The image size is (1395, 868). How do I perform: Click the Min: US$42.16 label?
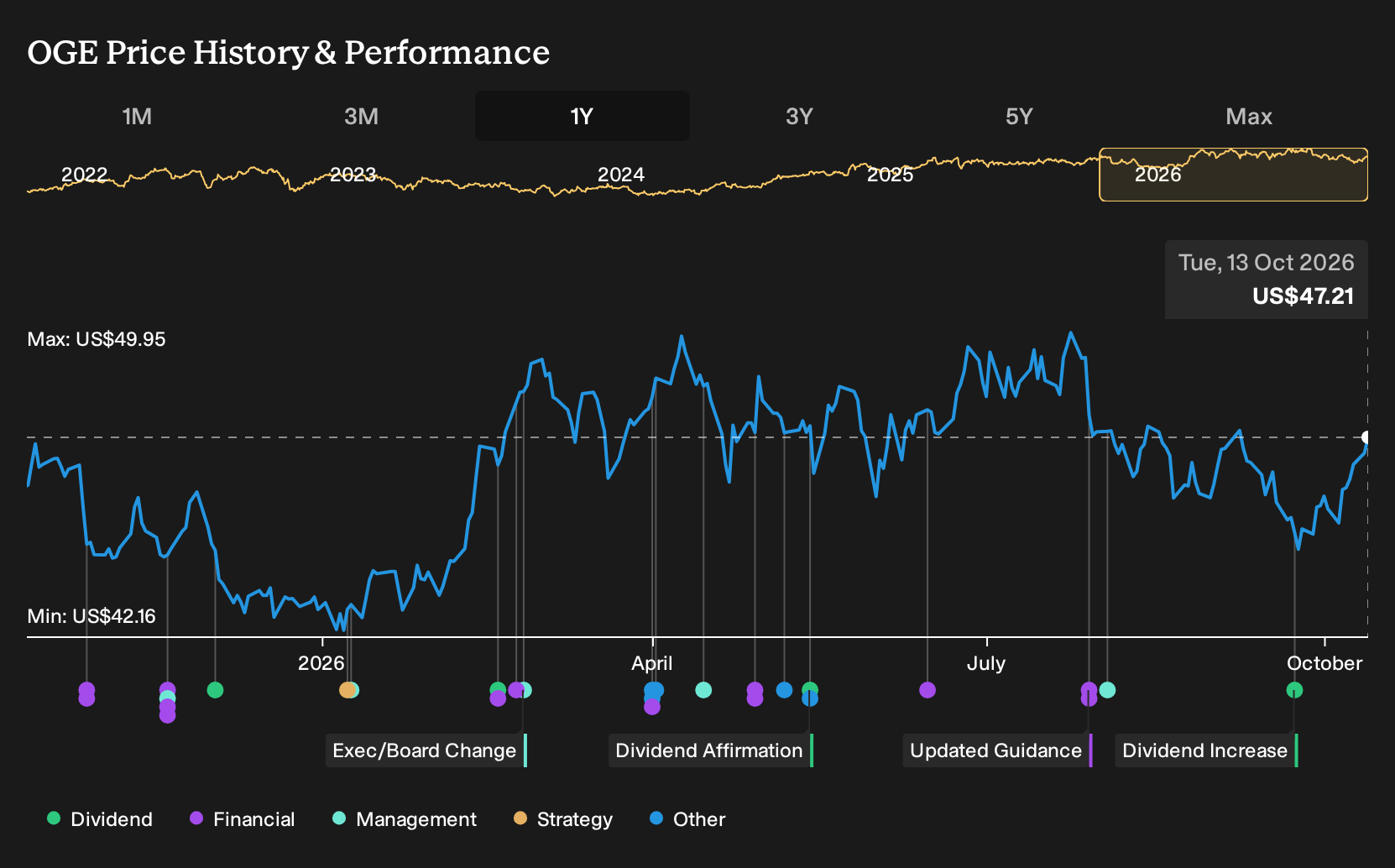click(91, 616)
